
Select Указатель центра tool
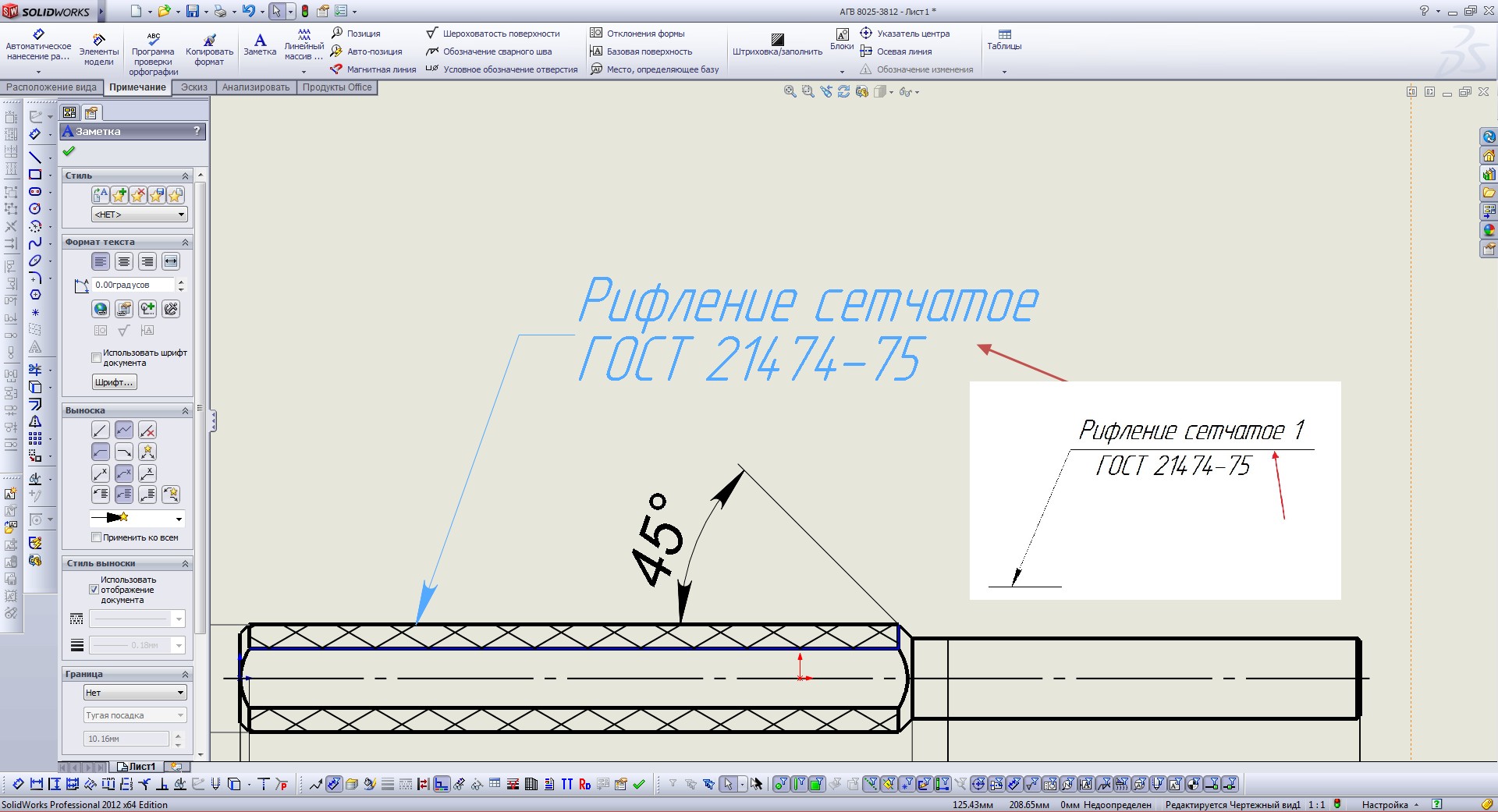905,34
